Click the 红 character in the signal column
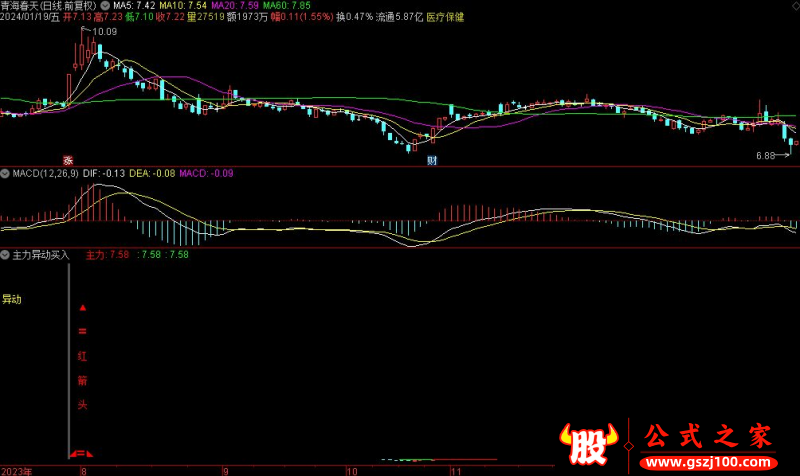Screen dimensions: 800x476 tap(82, 356)
